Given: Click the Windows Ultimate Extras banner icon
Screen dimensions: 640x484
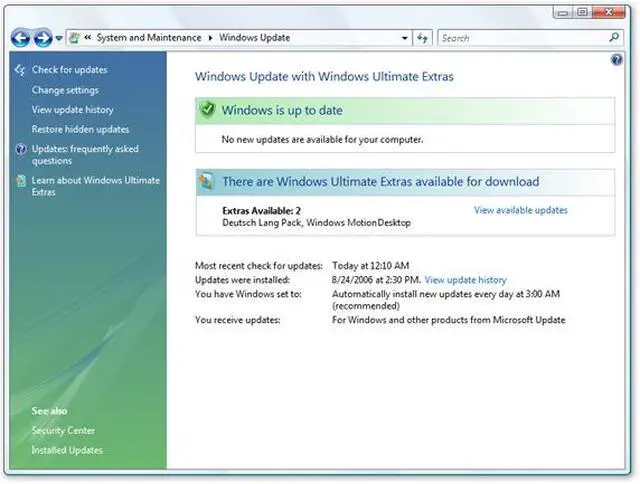Looking at the screenshot, I should pyautogui.click(x=207, y=182).
